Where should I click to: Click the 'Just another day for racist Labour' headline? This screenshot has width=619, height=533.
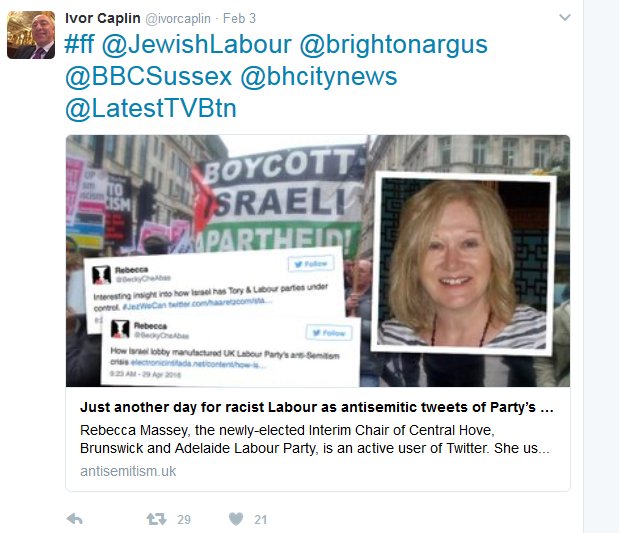[x=317, y=407]
